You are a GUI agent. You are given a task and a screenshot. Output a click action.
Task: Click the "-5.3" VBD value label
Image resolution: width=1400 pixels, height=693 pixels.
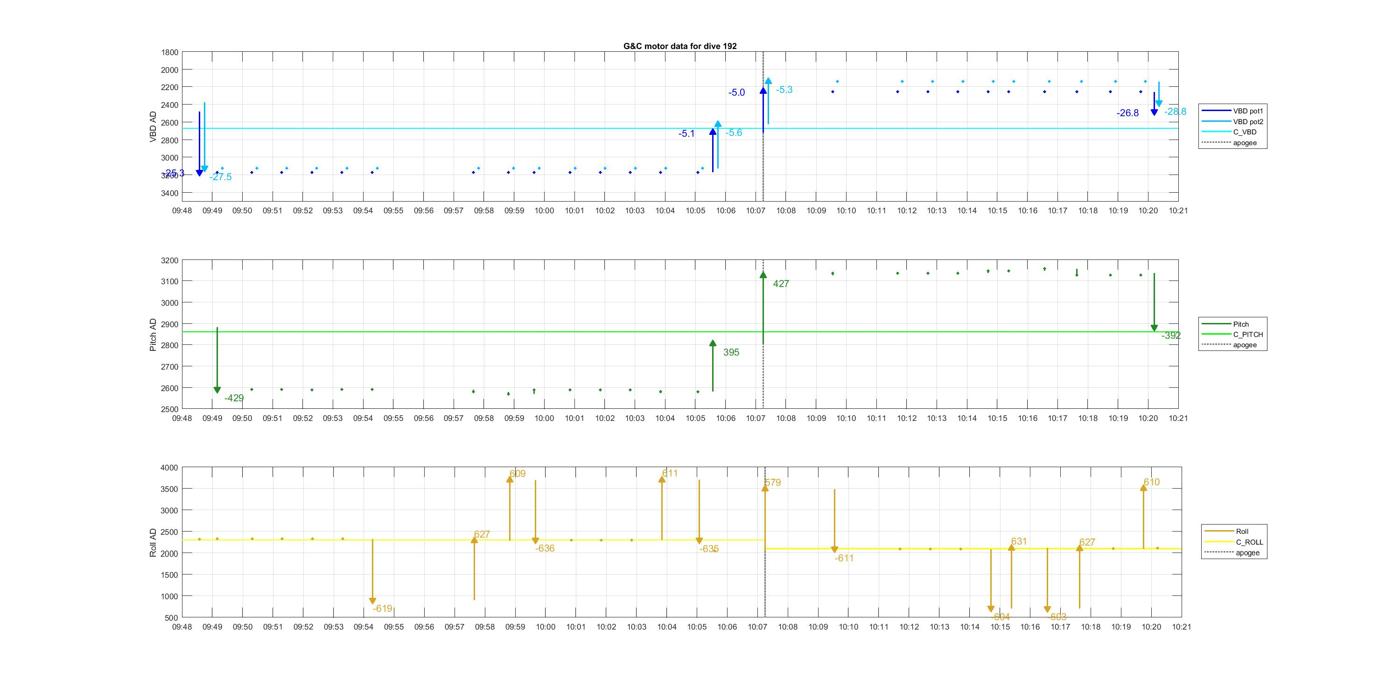coord(784,90)
